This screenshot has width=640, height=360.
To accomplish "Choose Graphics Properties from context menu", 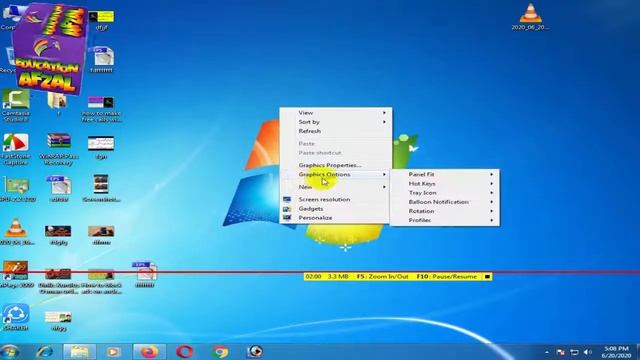I will point(336,165).
